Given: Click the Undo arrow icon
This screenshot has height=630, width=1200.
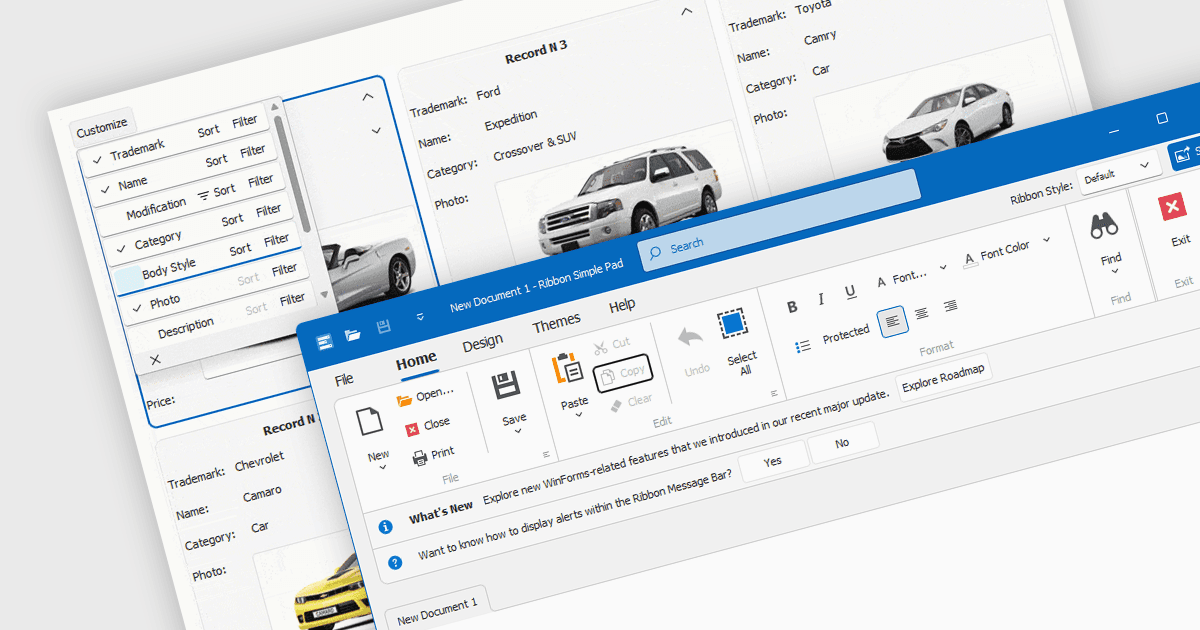Looking at the screenshot, I should [x=691, y=338].
